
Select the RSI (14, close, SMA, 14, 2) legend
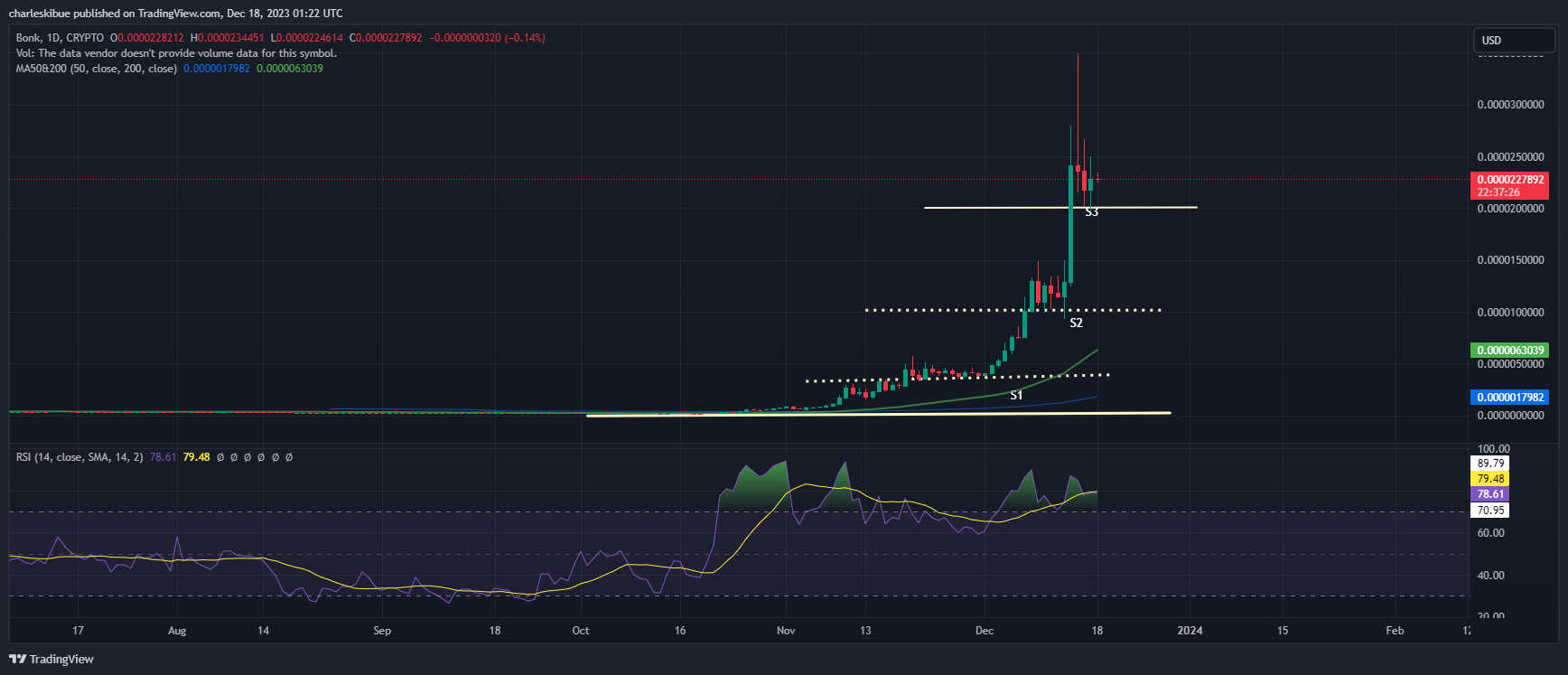(79, 457)
